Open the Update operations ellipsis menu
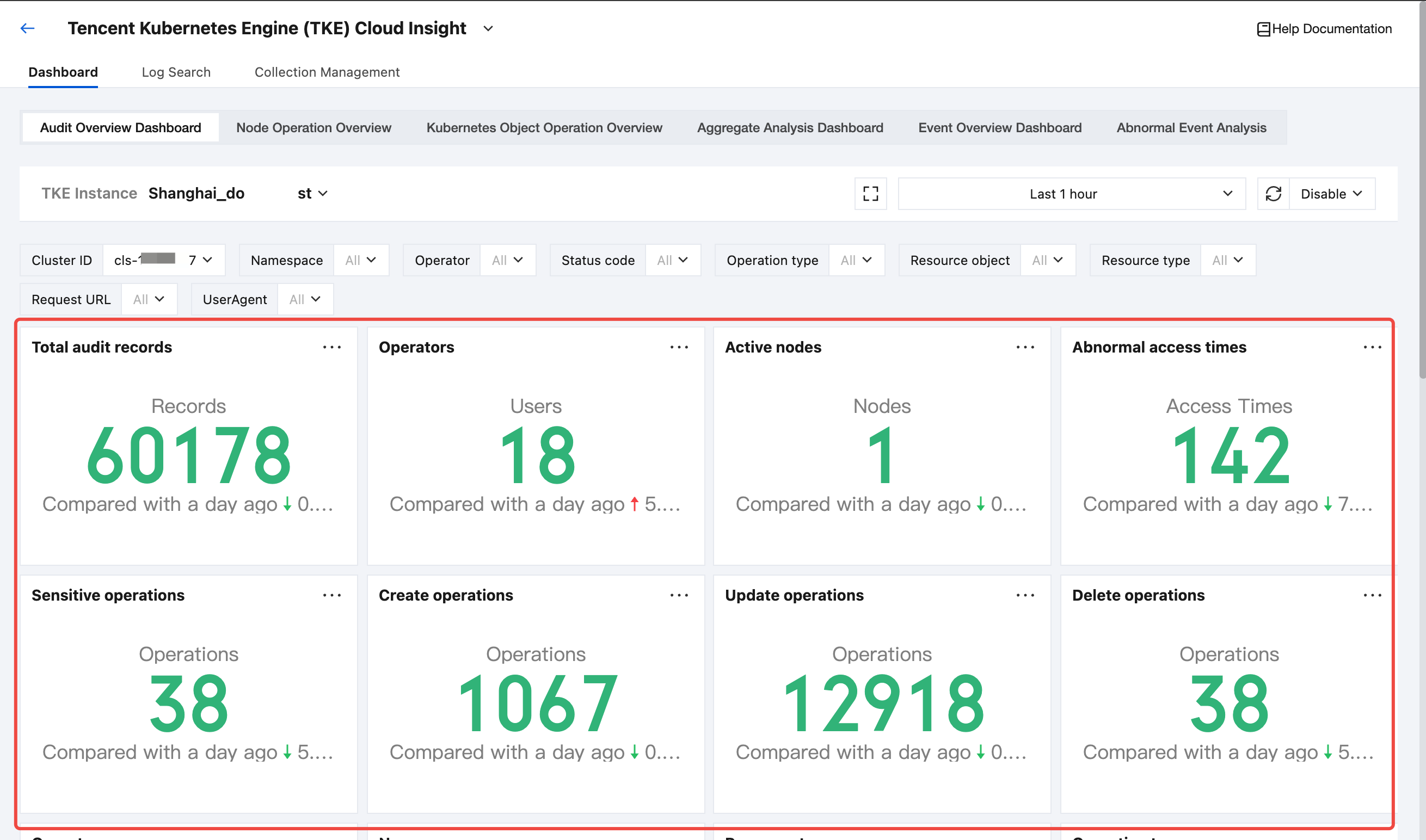 (x=1025, y=595)
